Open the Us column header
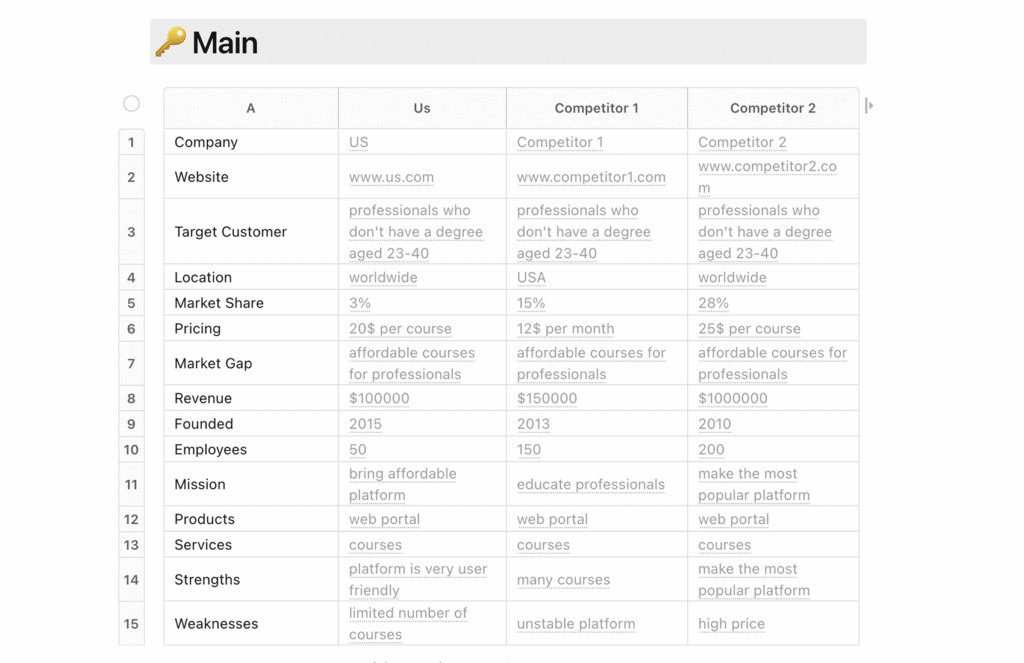Image resolution: width=1024 pixels, height=663 pixels. [422, 108]
